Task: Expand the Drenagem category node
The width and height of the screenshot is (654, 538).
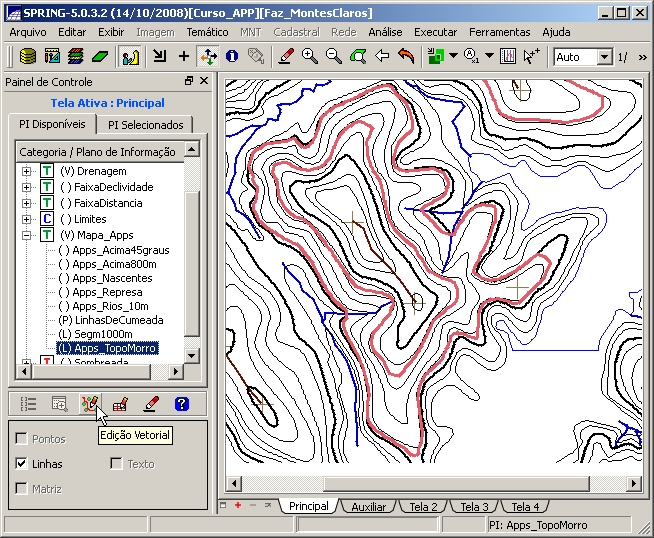Action: (x=27, y=171)
